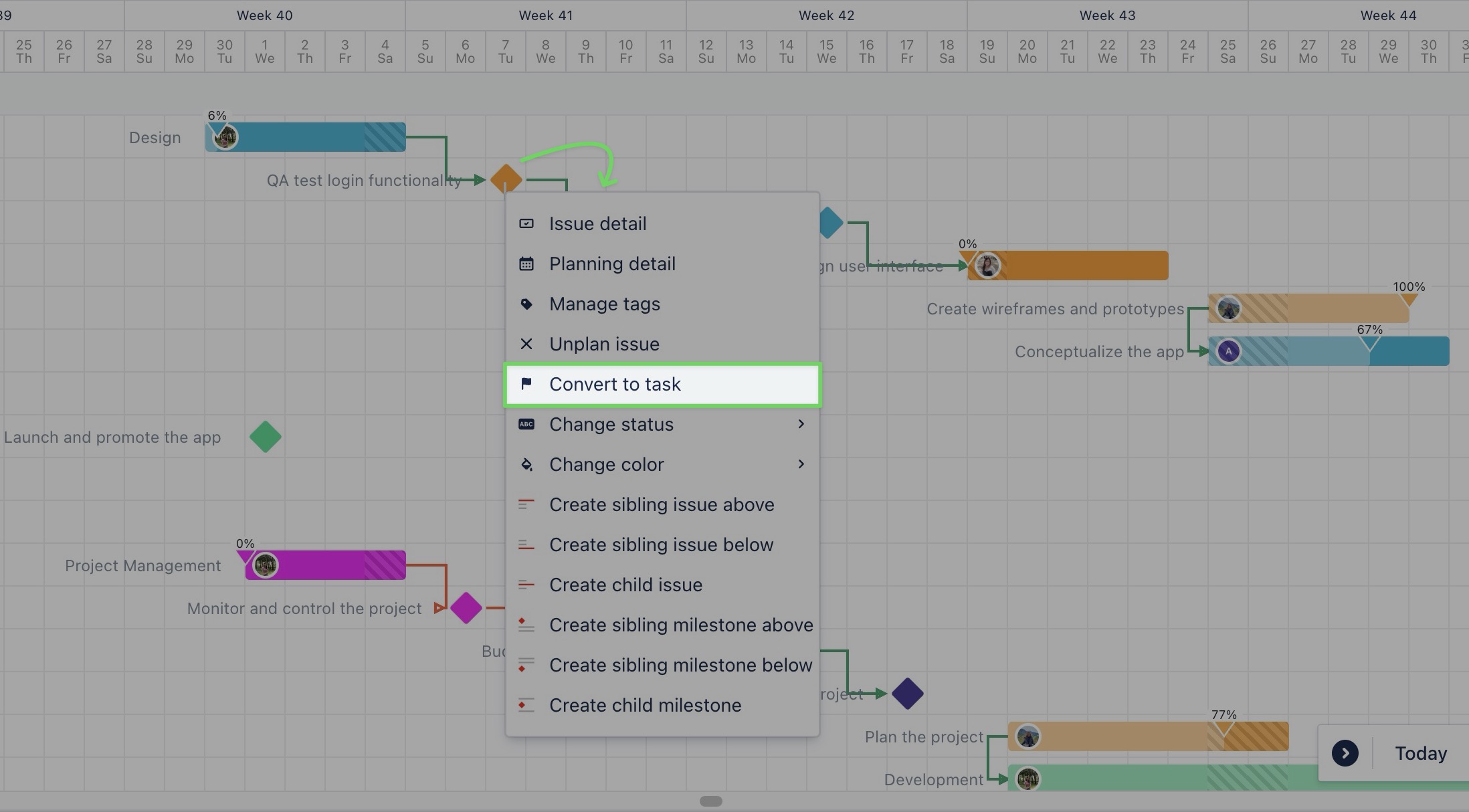
Task: Click the Planning detail calendar icon
Action: (x=526, y=264)
